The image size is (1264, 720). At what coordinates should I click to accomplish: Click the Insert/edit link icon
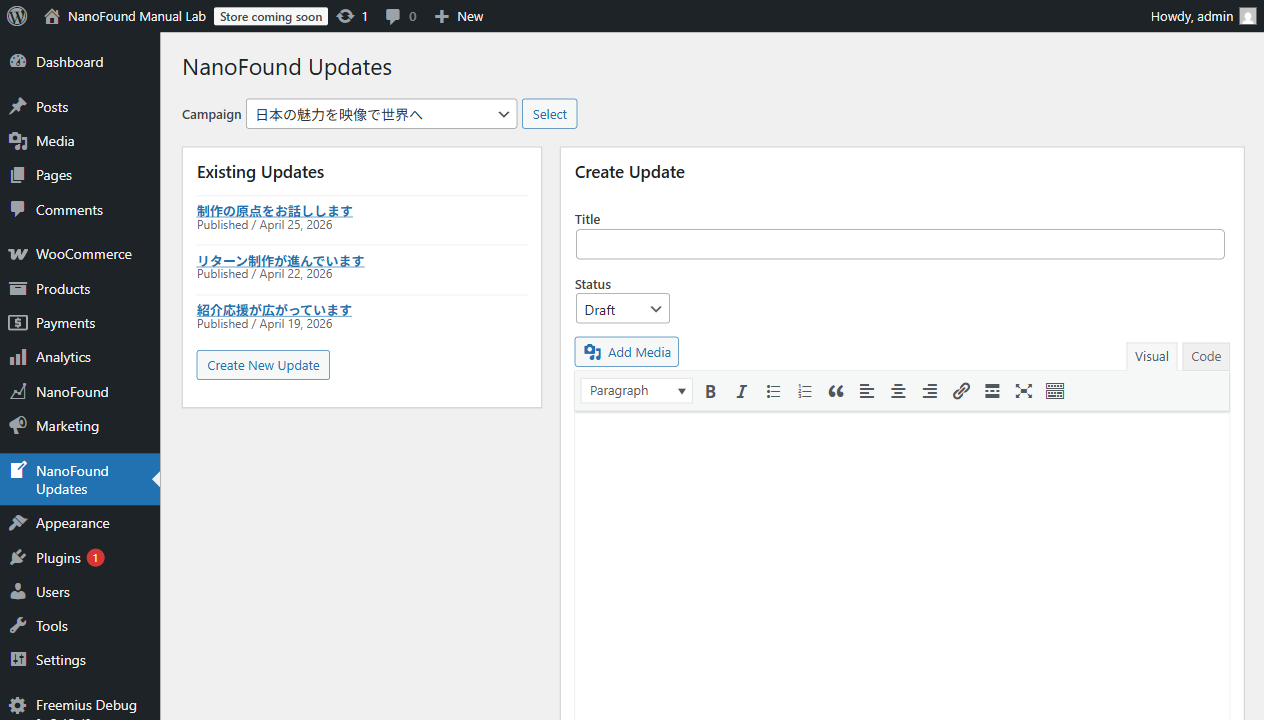[x=961, y=391]
